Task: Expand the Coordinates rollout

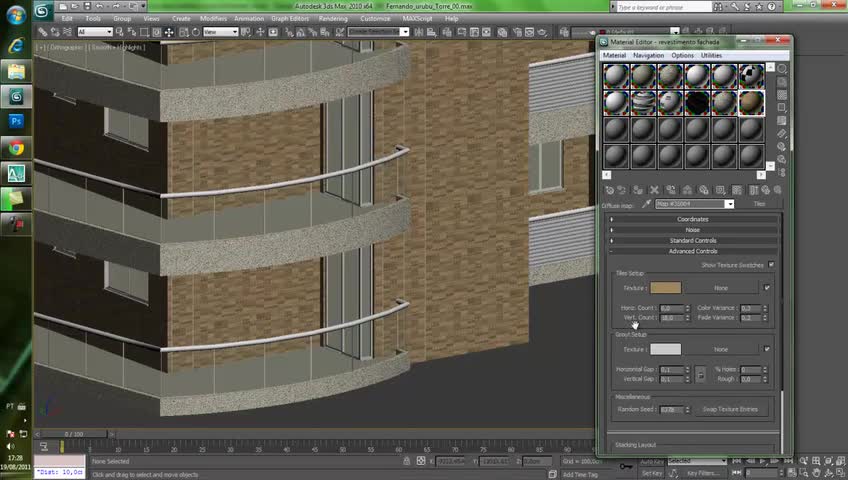Action: [693, 219]
